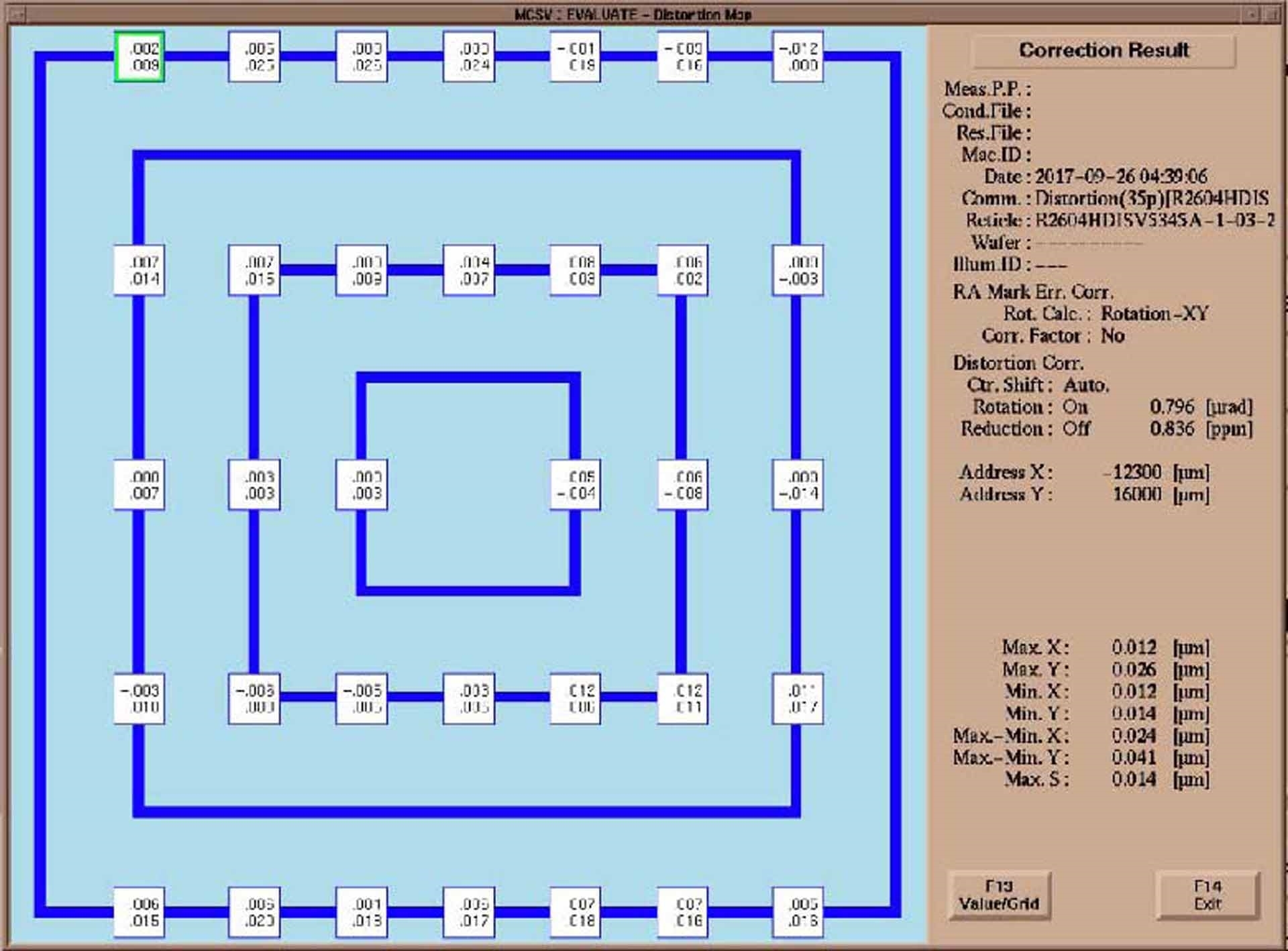Screen dimensions: 1288x951
Task: Click the bottom-row cell showing .007 .016
Action: [x=683, y=913]
